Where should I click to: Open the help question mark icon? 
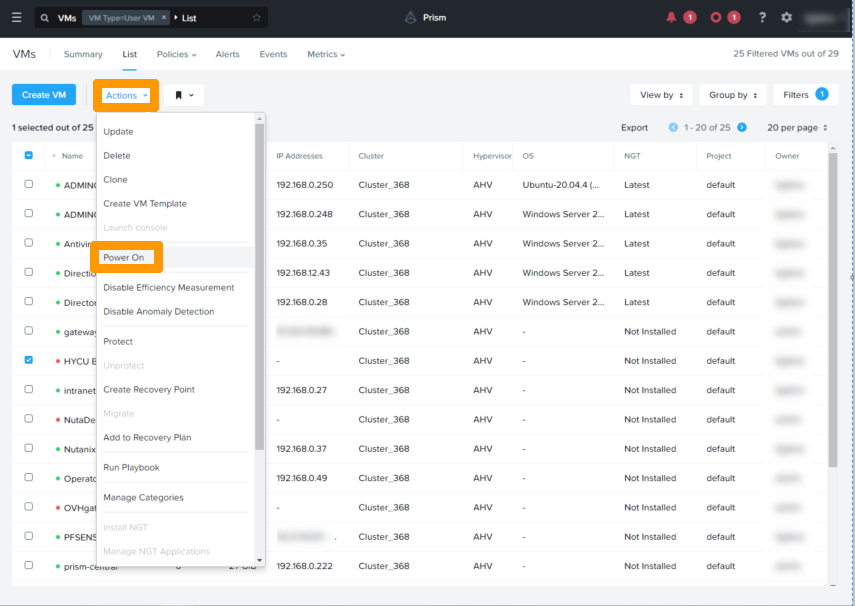762,17
